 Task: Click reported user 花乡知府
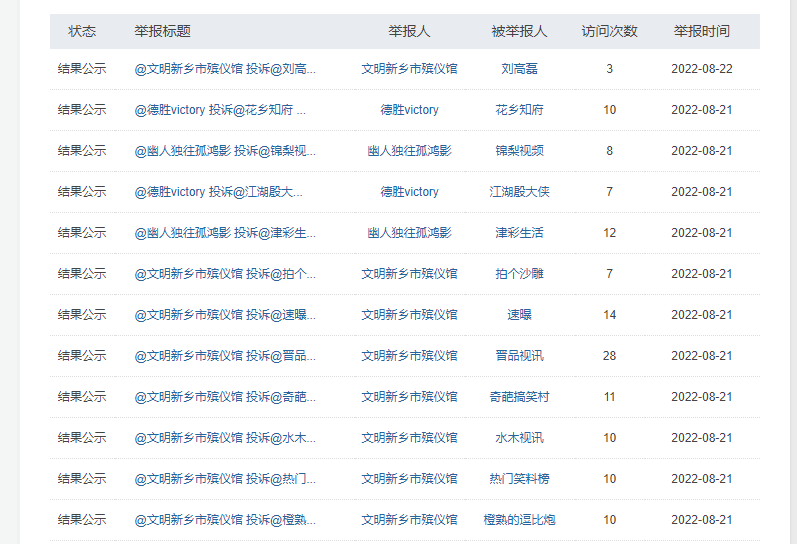coord(519,110)
